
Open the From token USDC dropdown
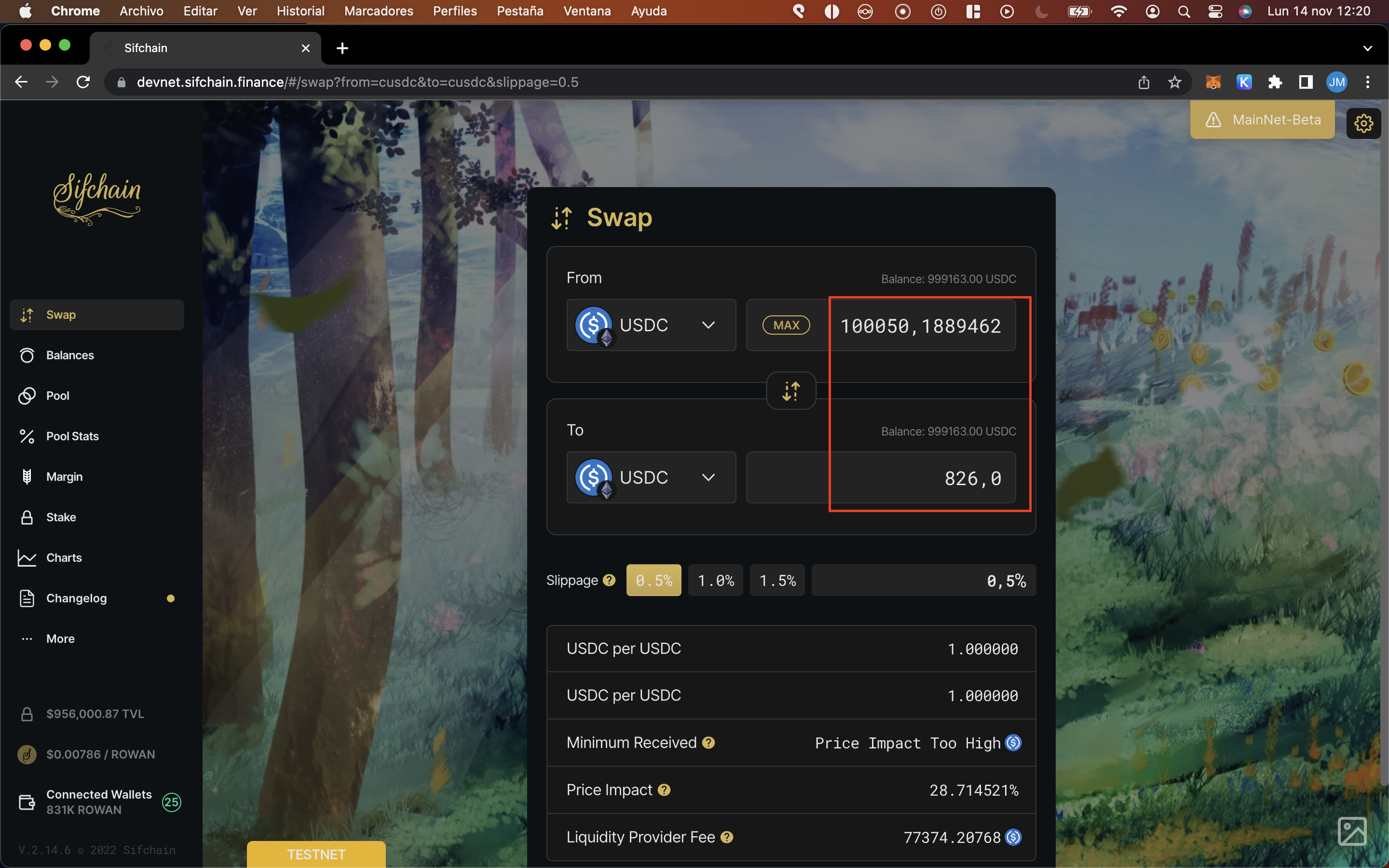pyautogui.click(x=651, y=325)
